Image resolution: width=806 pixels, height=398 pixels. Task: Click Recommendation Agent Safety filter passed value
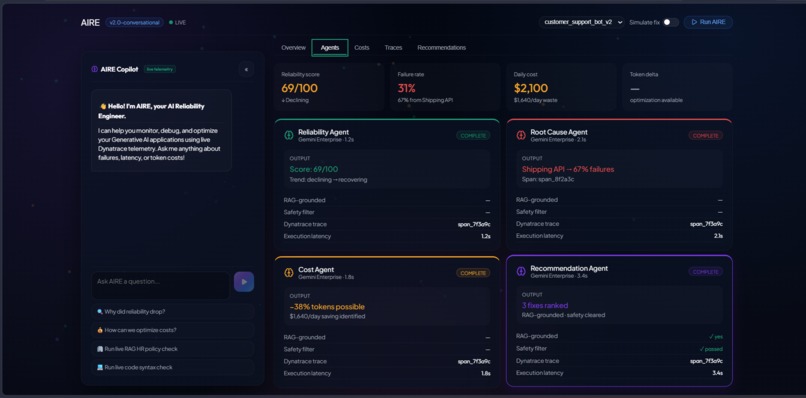tap(711, 349)
